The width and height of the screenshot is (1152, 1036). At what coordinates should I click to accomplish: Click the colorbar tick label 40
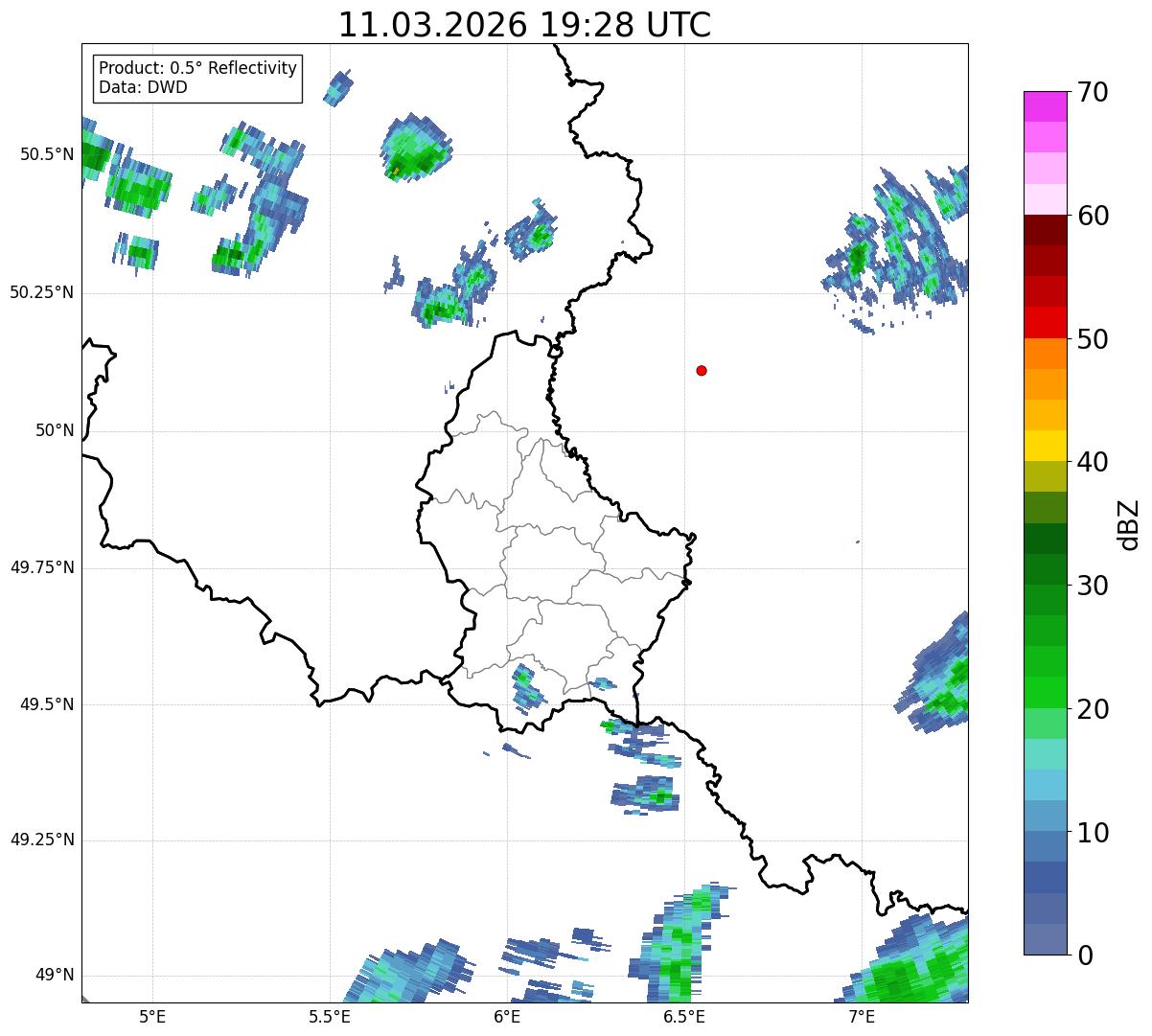(x=1093, y=462)
